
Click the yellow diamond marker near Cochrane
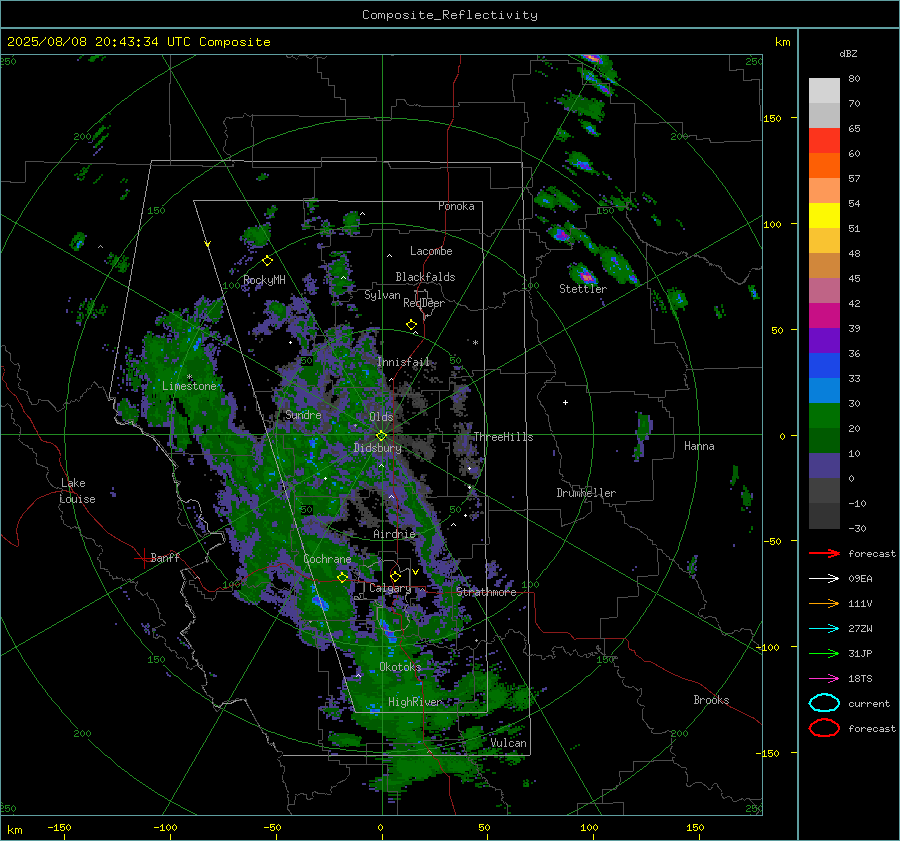tap(343, 577)
